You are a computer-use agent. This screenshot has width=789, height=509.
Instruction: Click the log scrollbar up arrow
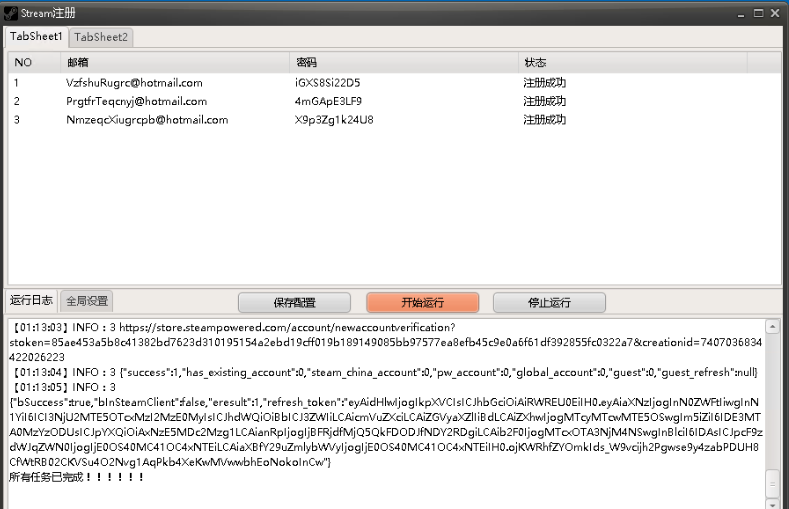[x=772, y=327]
